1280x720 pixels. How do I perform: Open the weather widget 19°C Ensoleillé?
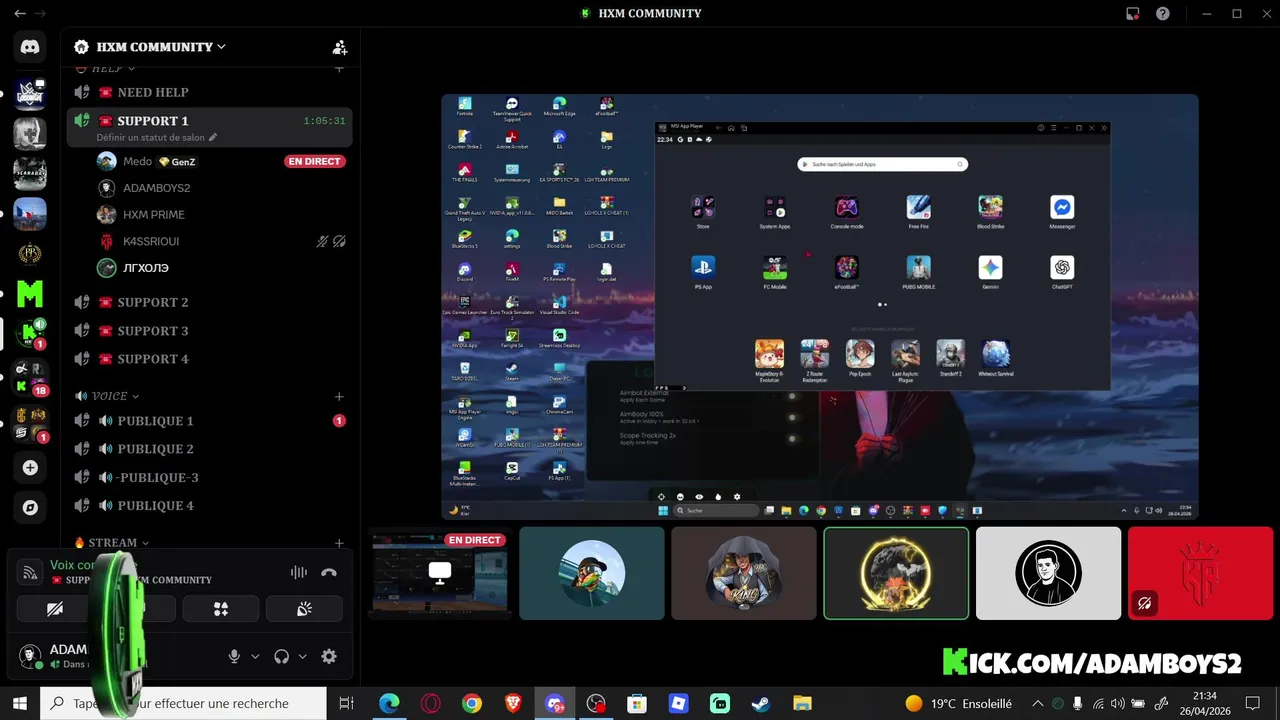coord(959,704)
